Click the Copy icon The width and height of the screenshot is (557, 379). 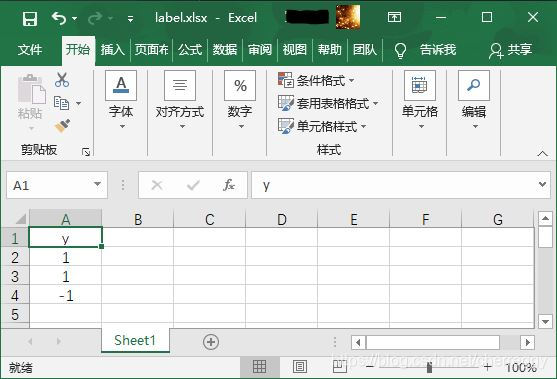pos(61,103)
